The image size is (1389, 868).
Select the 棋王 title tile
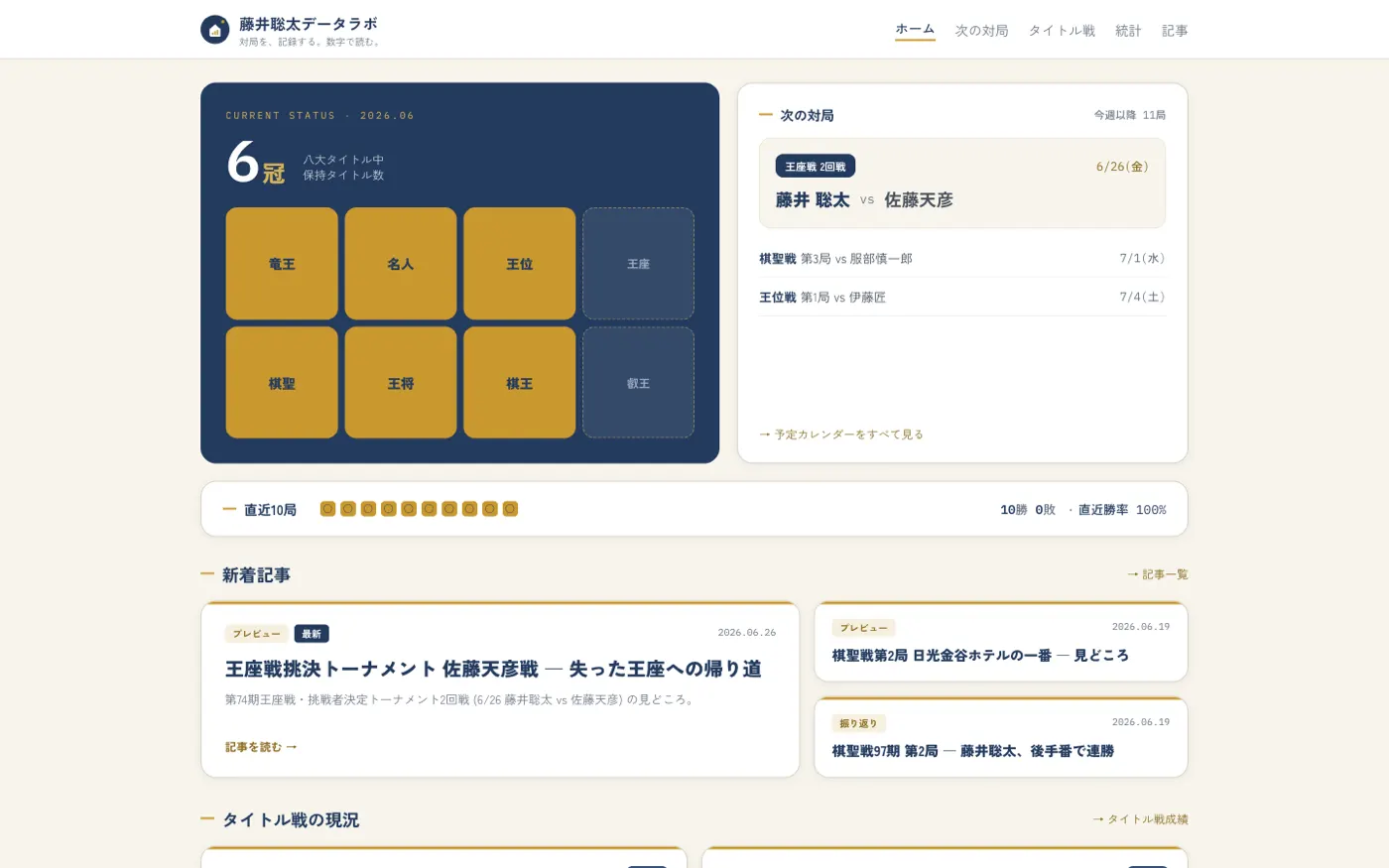520,383
